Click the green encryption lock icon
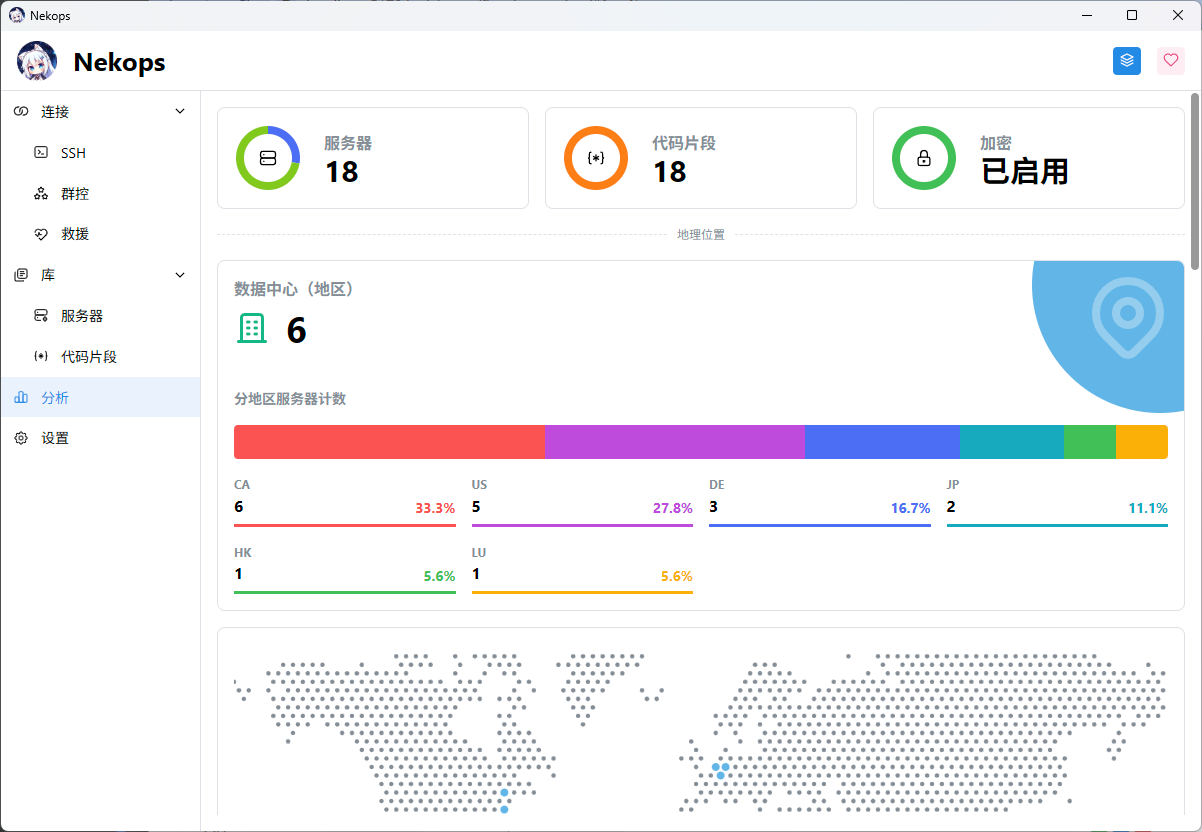The image size is (1202, 832). click(x=924, y=158)
